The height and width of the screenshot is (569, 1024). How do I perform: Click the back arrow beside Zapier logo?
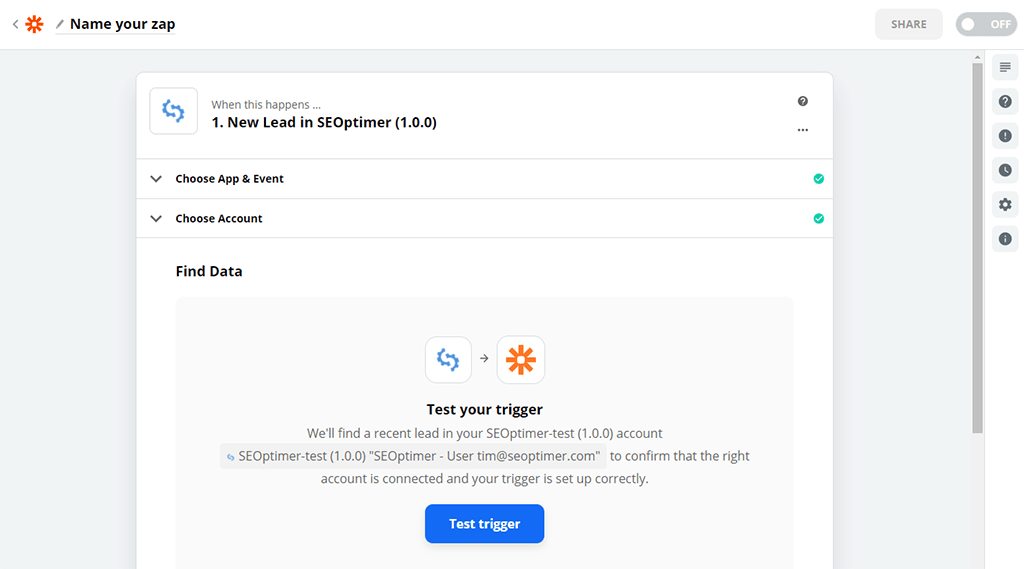pyautogui.click(x=15, y=24)
